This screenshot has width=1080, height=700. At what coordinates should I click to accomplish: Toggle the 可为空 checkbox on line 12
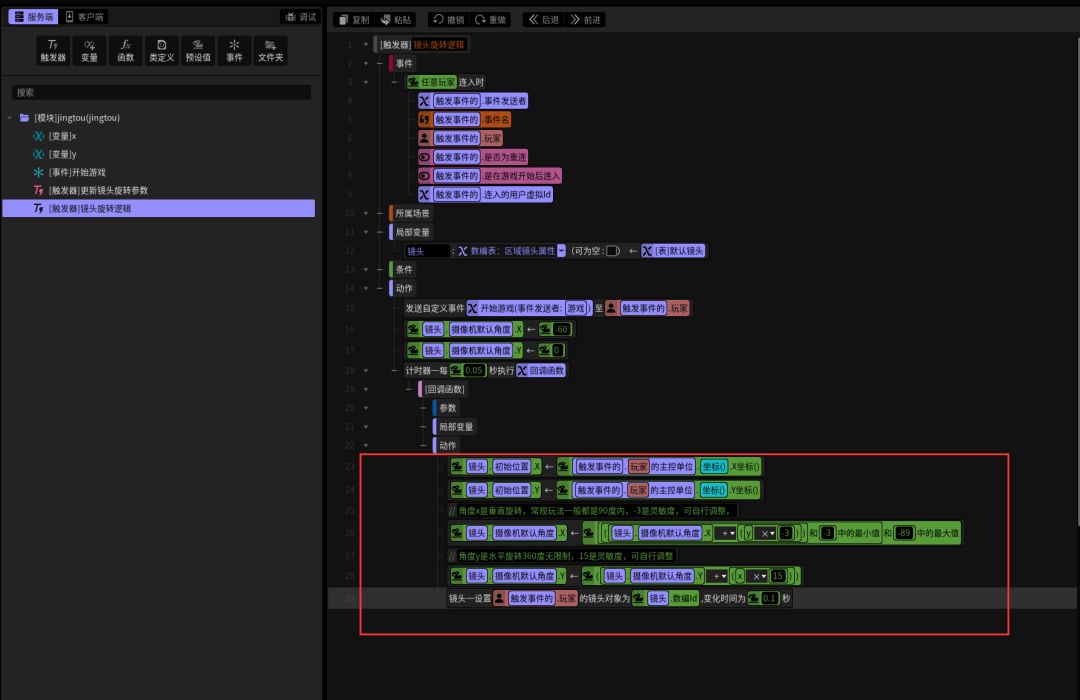point(612,251)
